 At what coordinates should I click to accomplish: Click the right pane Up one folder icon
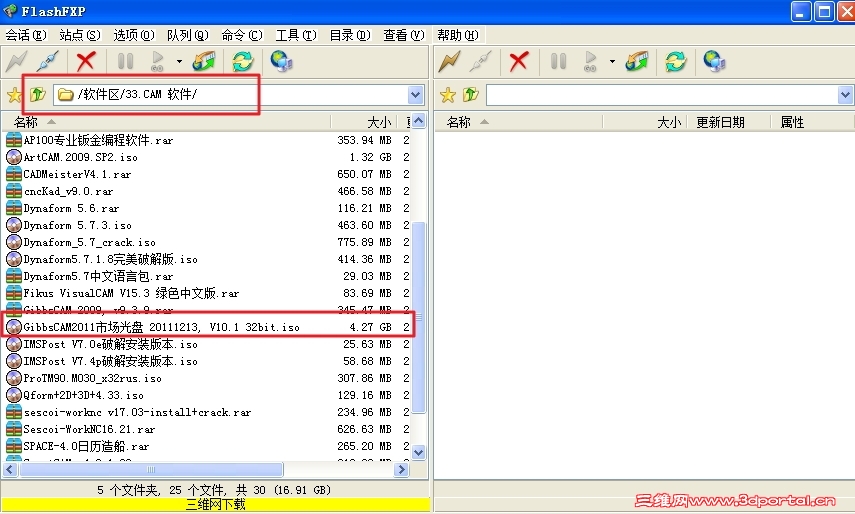471,95
